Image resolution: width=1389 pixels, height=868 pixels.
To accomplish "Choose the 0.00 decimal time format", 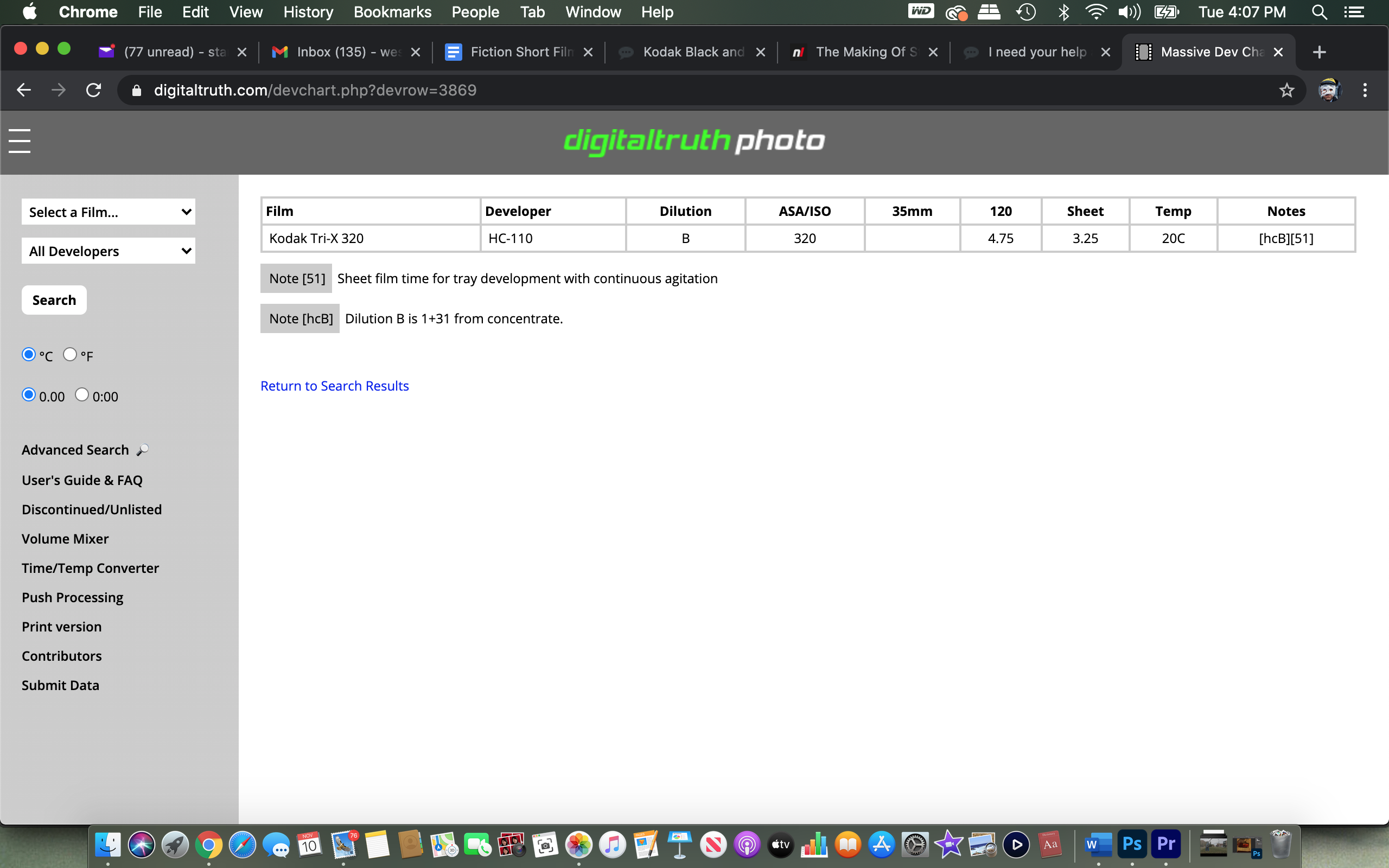I will click(29, 394).
